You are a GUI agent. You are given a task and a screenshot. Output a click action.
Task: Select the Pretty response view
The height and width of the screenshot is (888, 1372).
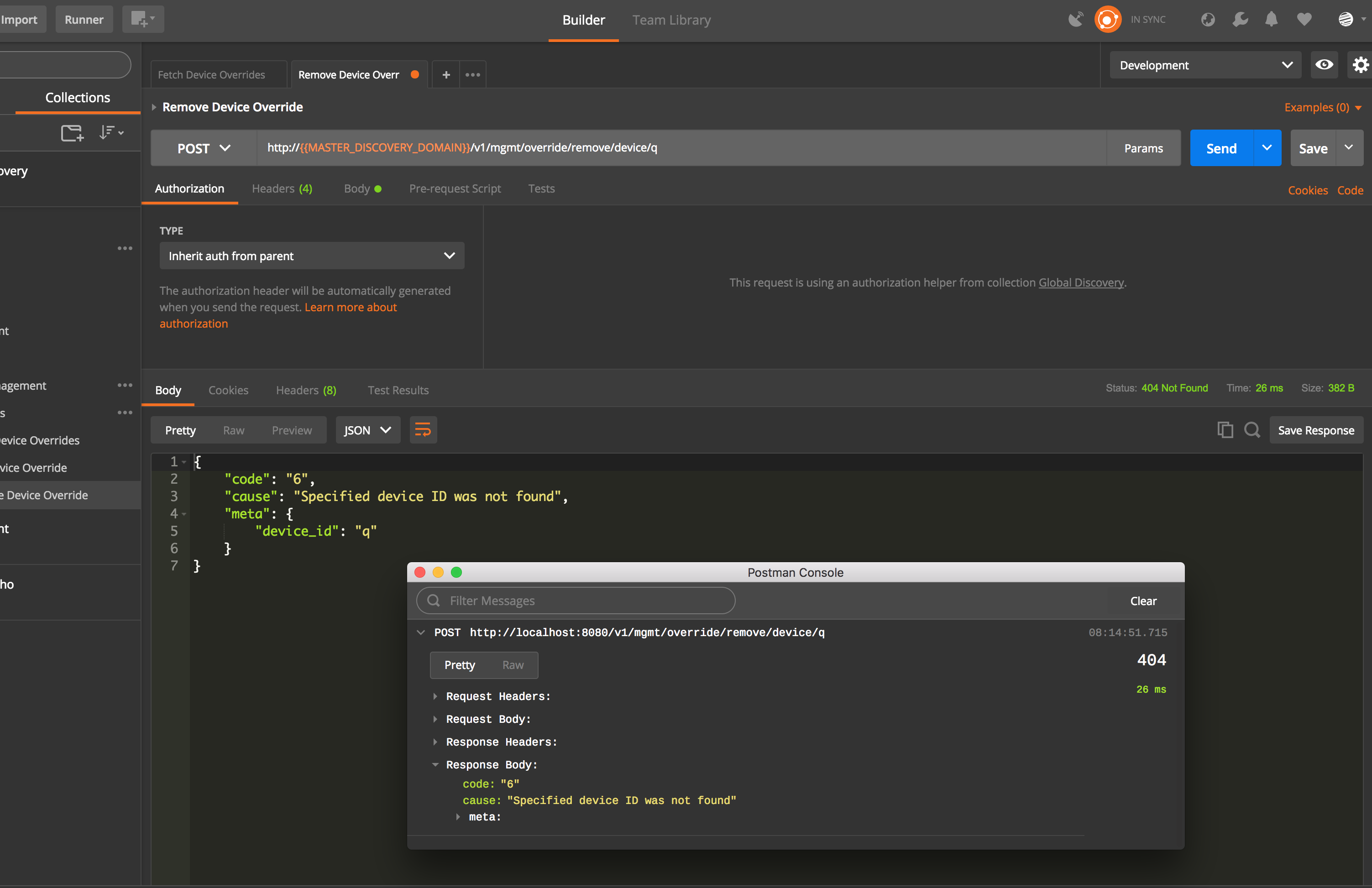[180, 430]
